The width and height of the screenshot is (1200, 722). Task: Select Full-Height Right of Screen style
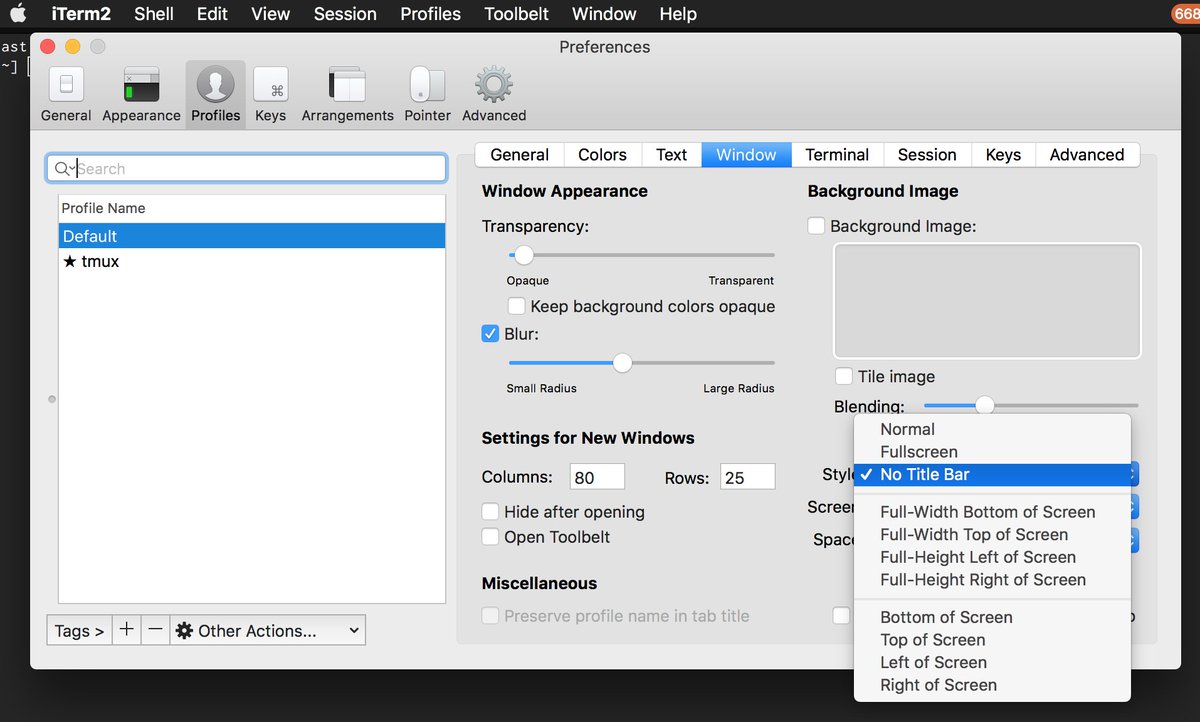992,580
